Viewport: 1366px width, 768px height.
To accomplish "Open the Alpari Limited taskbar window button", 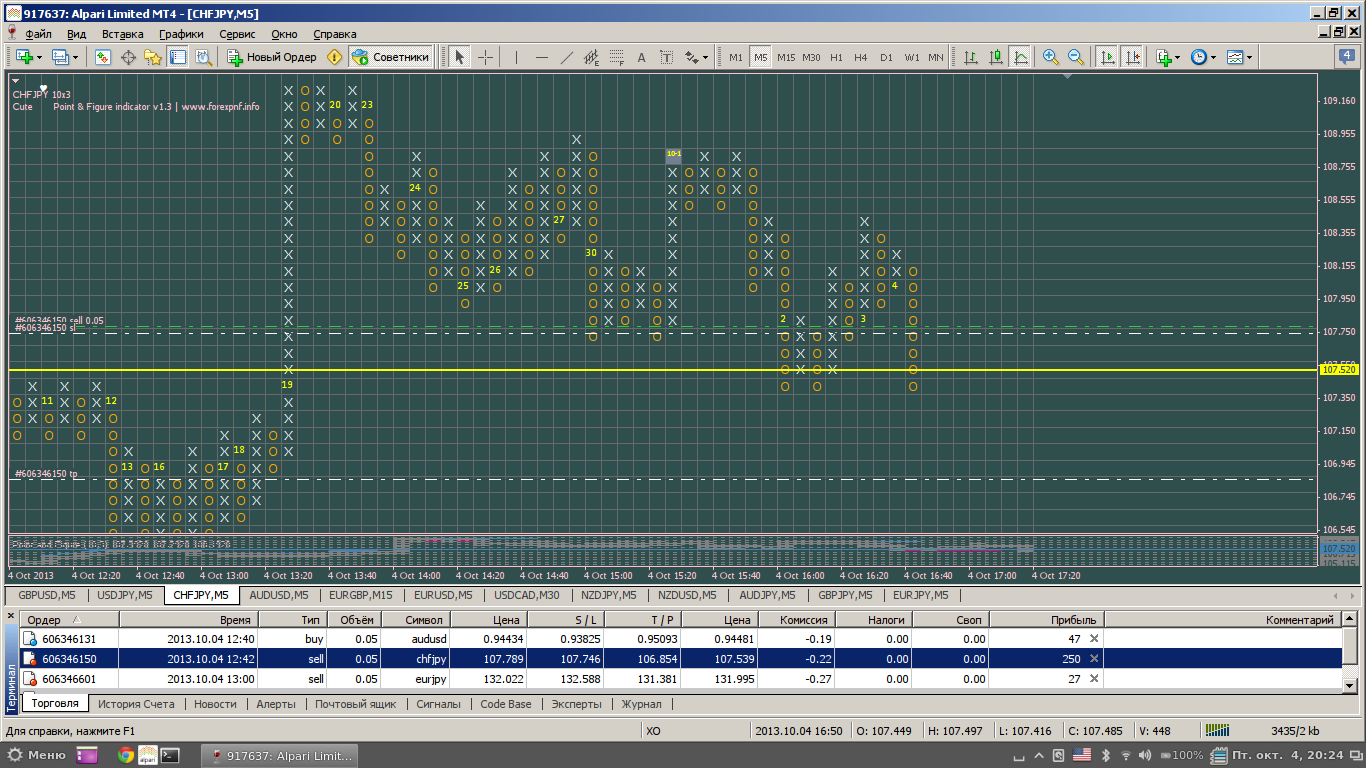I will tap(281, 755).
